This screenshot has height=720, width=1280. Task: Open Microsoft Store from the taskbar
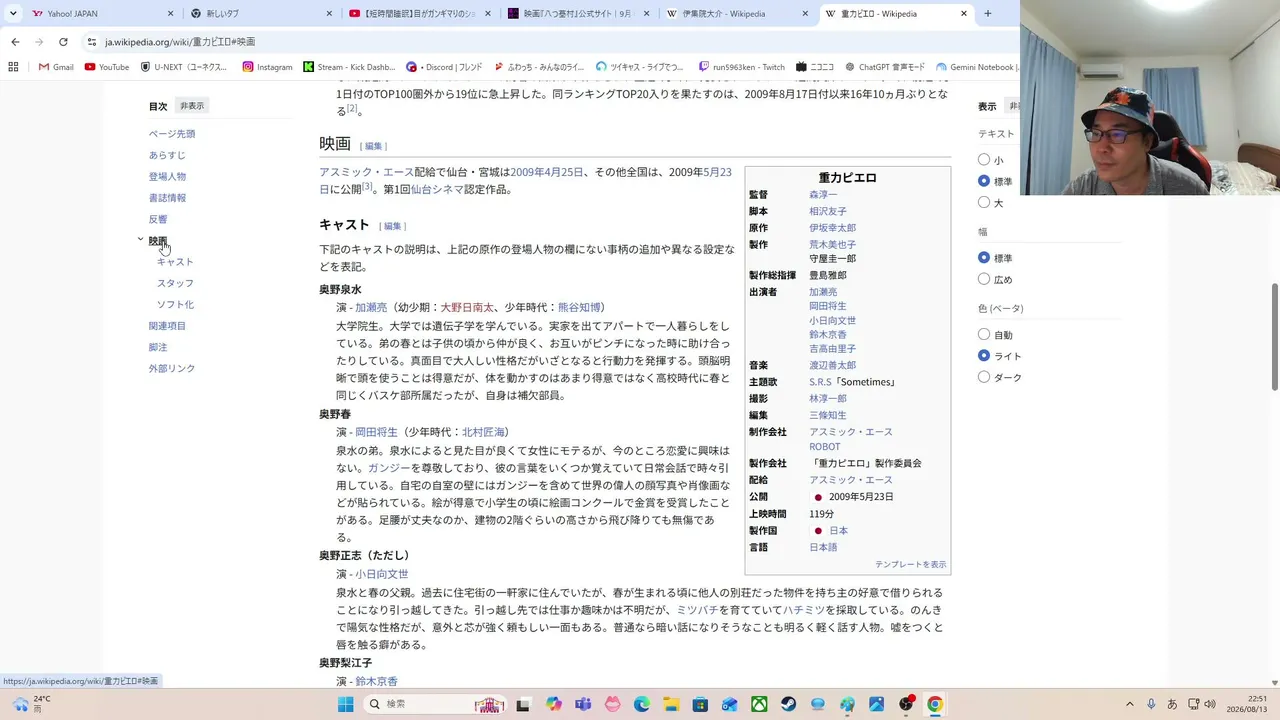click(x=701, y=704)
